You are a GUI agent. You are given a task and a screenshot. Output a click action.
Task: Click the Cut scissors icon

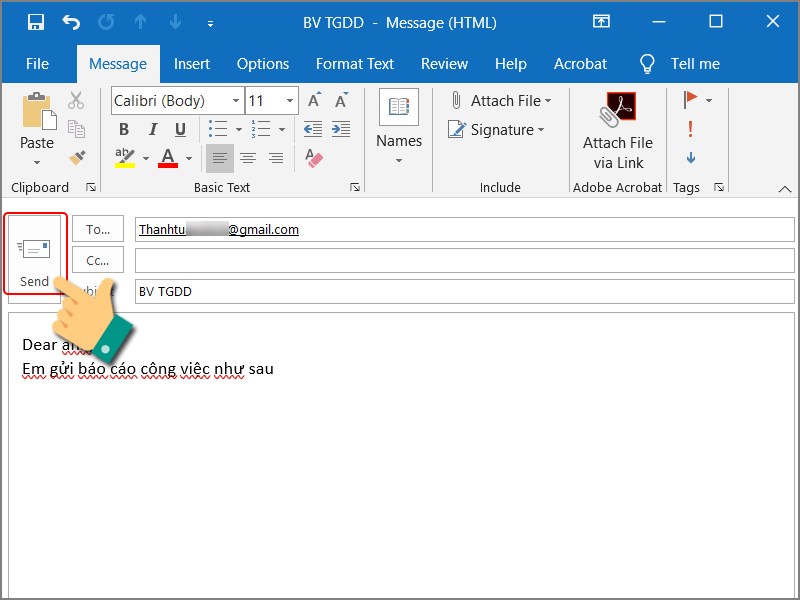coord(76,101)
